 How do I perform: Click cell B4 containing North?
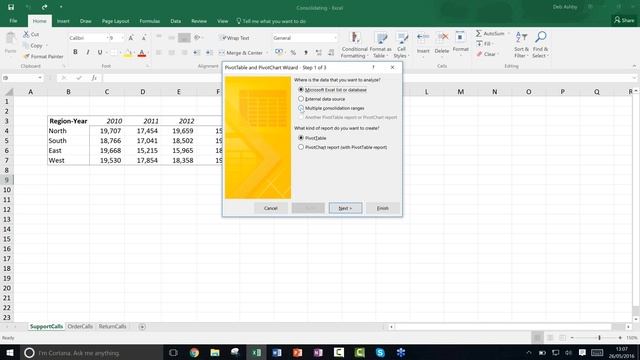(68, 131)
